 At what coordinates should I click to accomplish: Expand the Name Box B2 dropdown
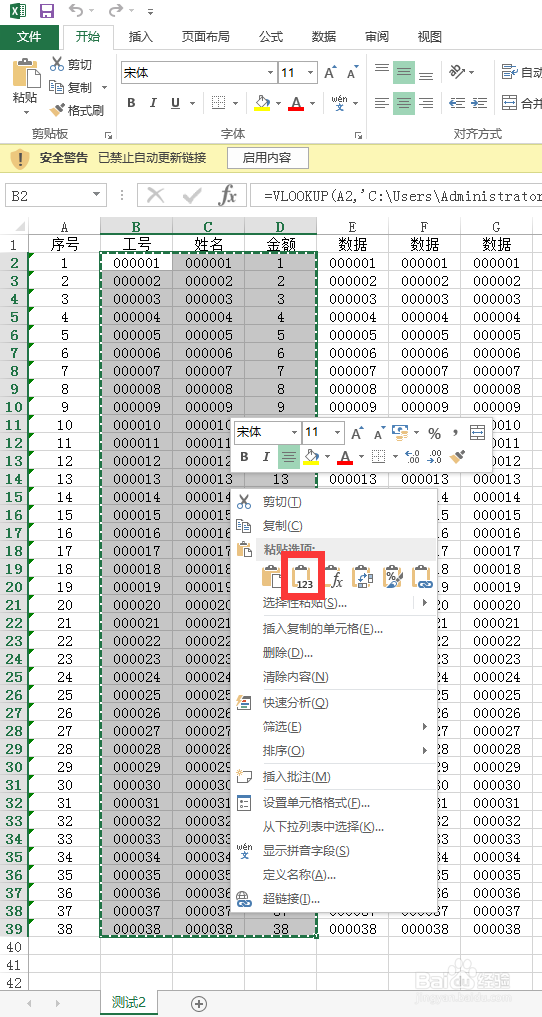[x=97, y=195]
